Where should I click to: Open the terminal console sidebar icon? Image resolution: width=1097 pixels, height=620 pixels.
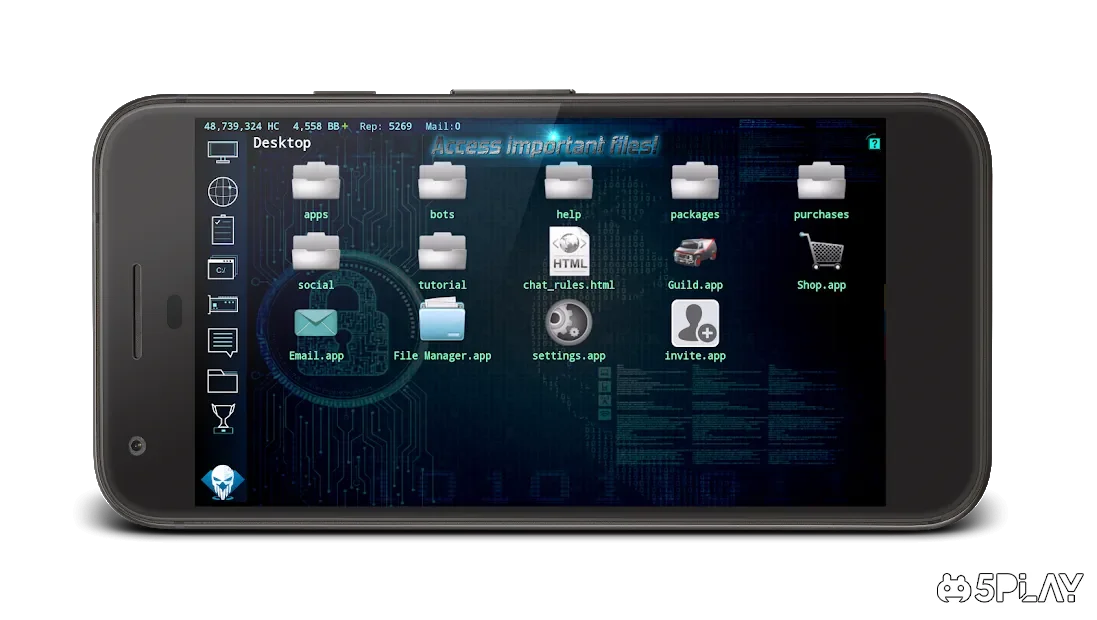pos(222,268)
